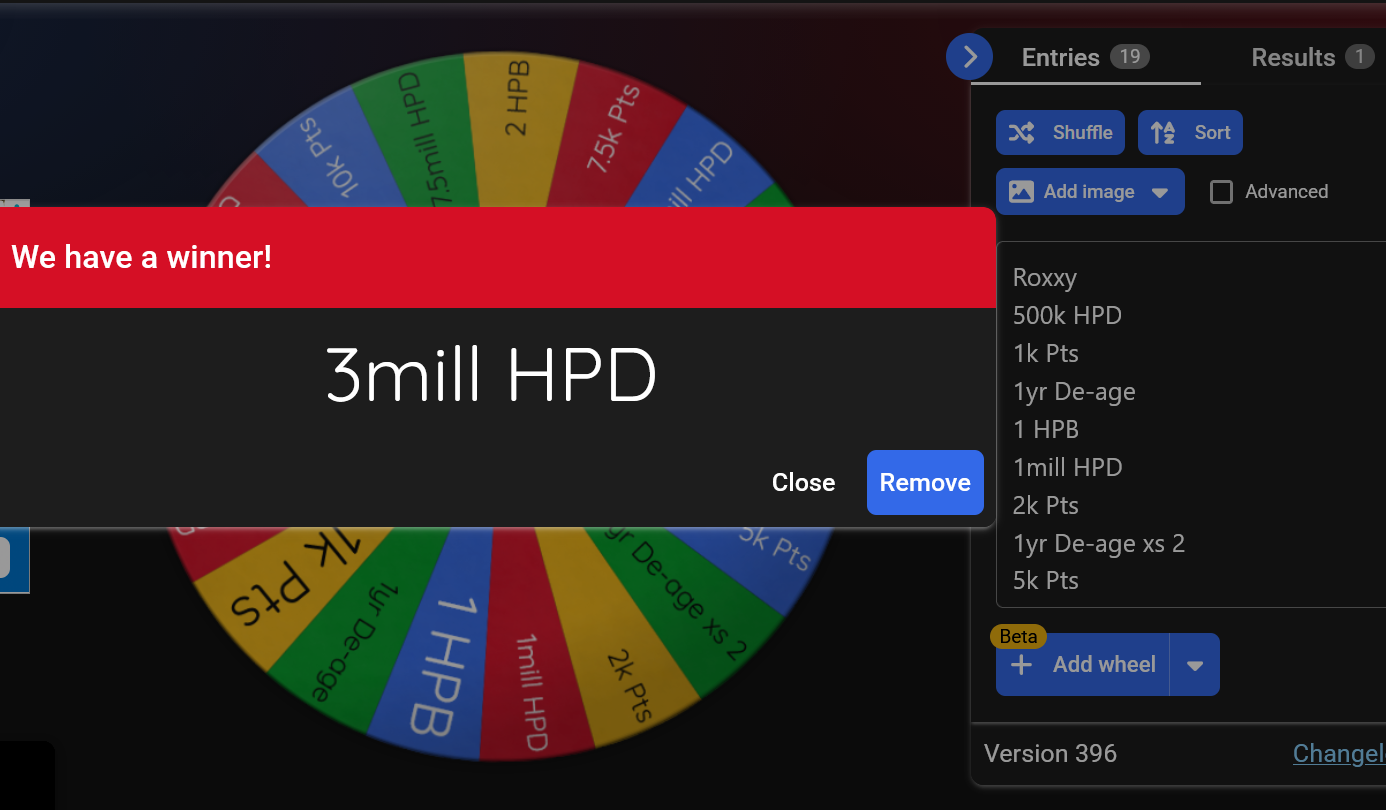This screenshot has height=810, width=1386.
Task: Open the dropdown arrow beside Add wheel
Action: coord(1195,665)
